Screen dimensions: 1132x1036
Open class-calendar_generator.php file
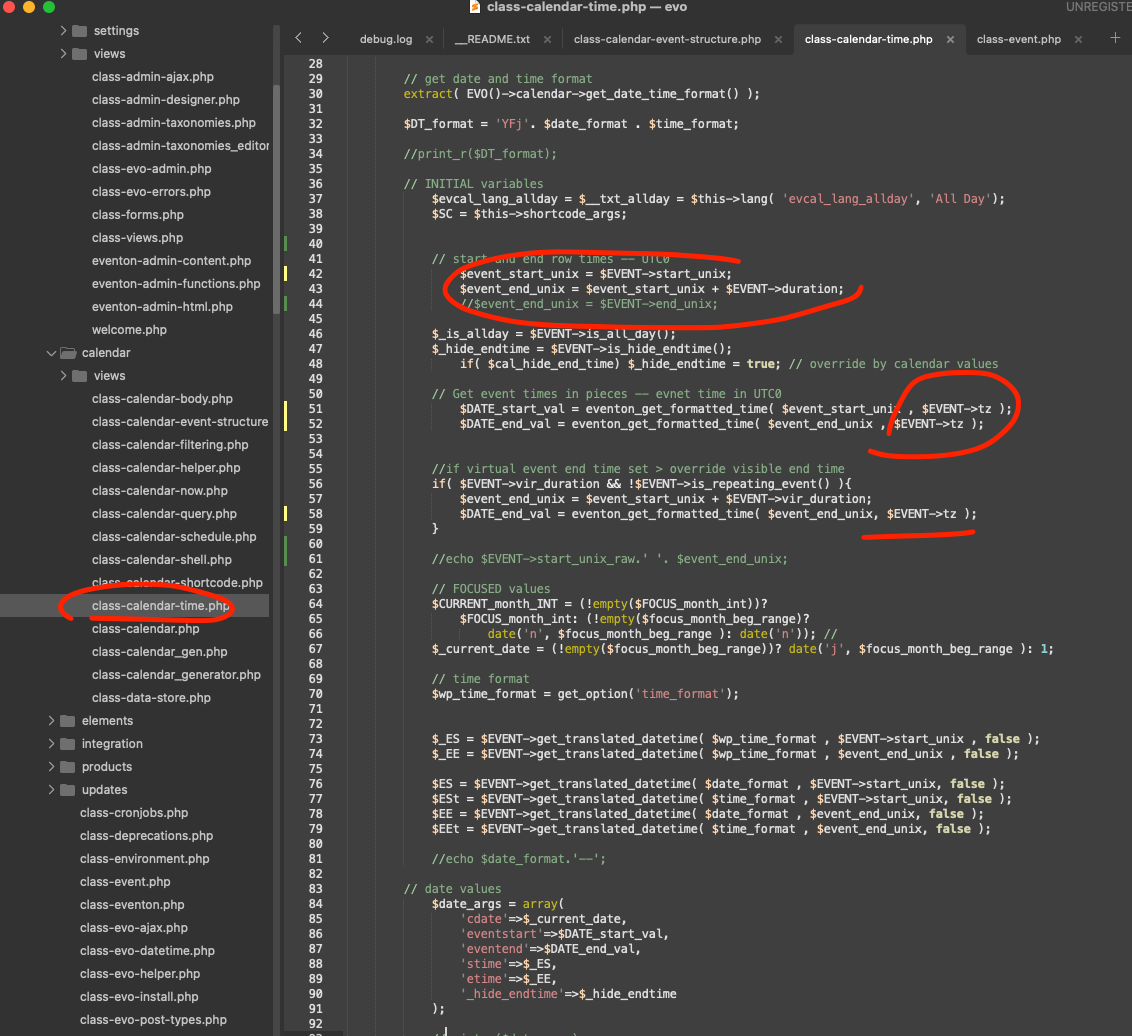[x=176, y=675]
